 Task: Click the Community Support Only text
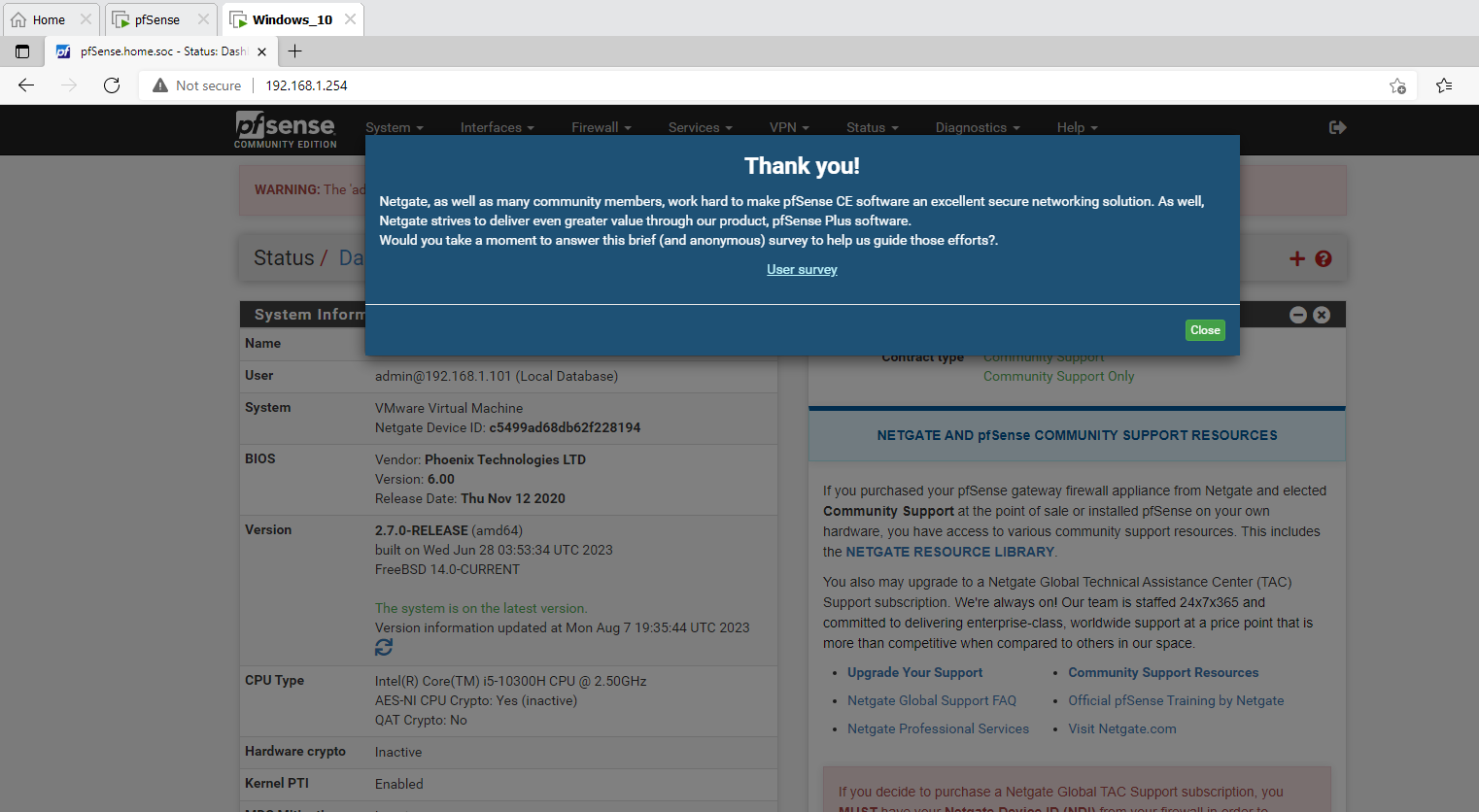point(1058,376)
